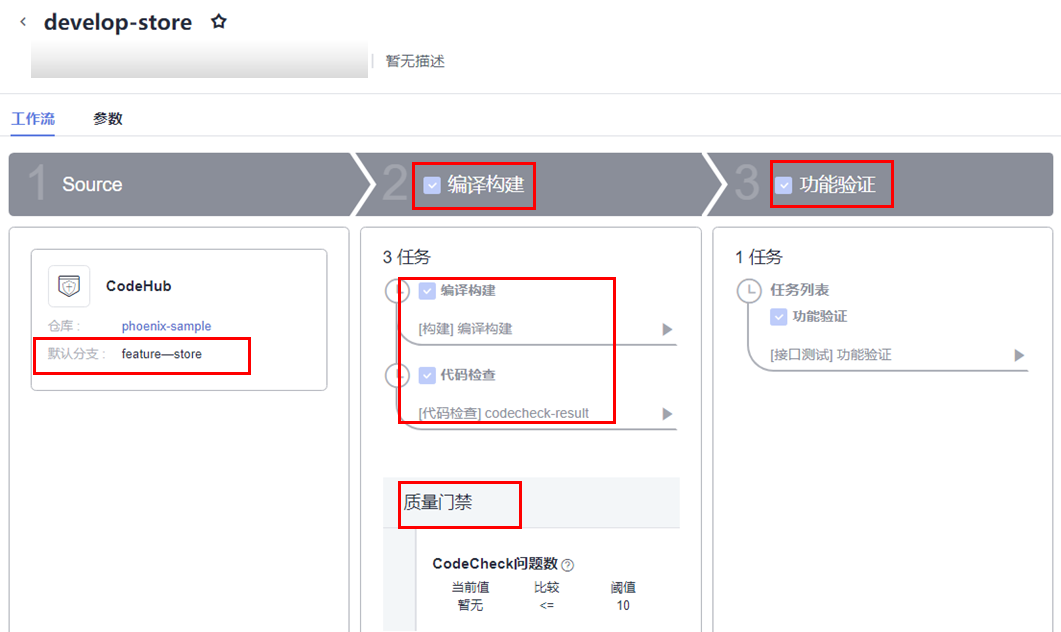This screenshot has width=1061, height=632.
Task: Click the clock icon beside 任务列表
Action: pyautogui.click(x=748, y=290)
